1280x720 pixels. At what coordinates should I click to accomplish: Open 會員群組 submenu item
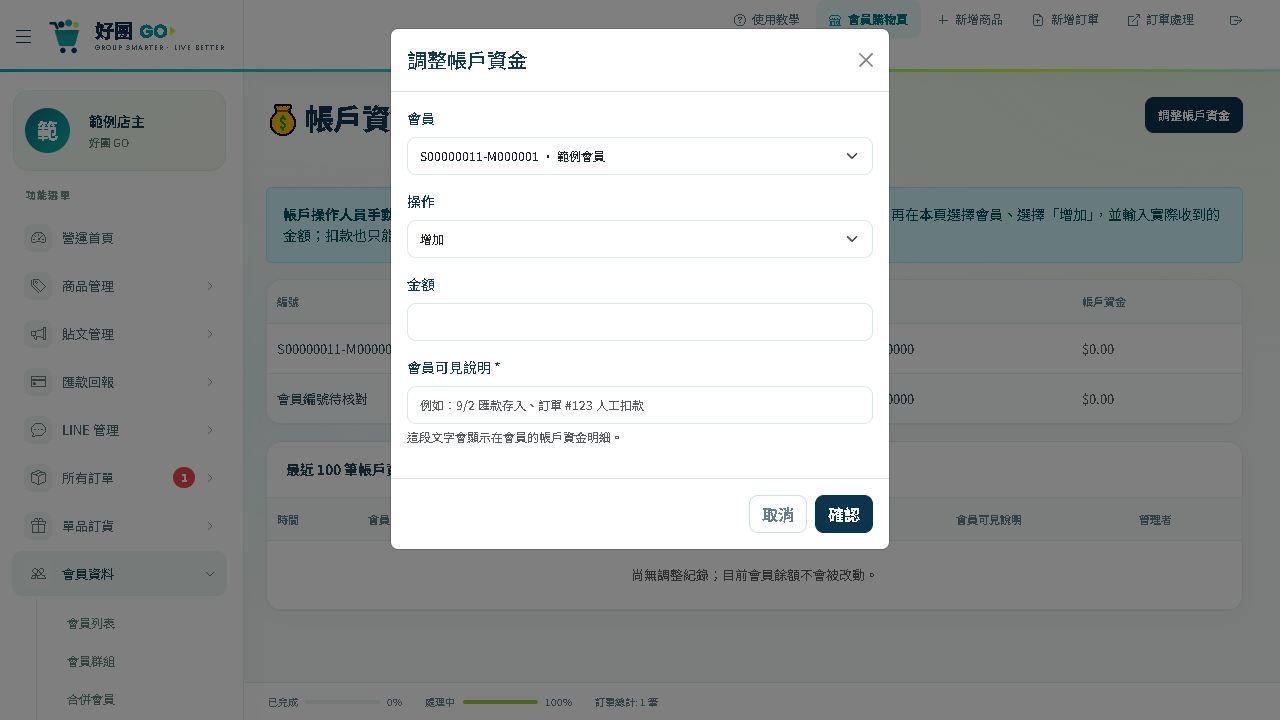(x=91, y=661)
